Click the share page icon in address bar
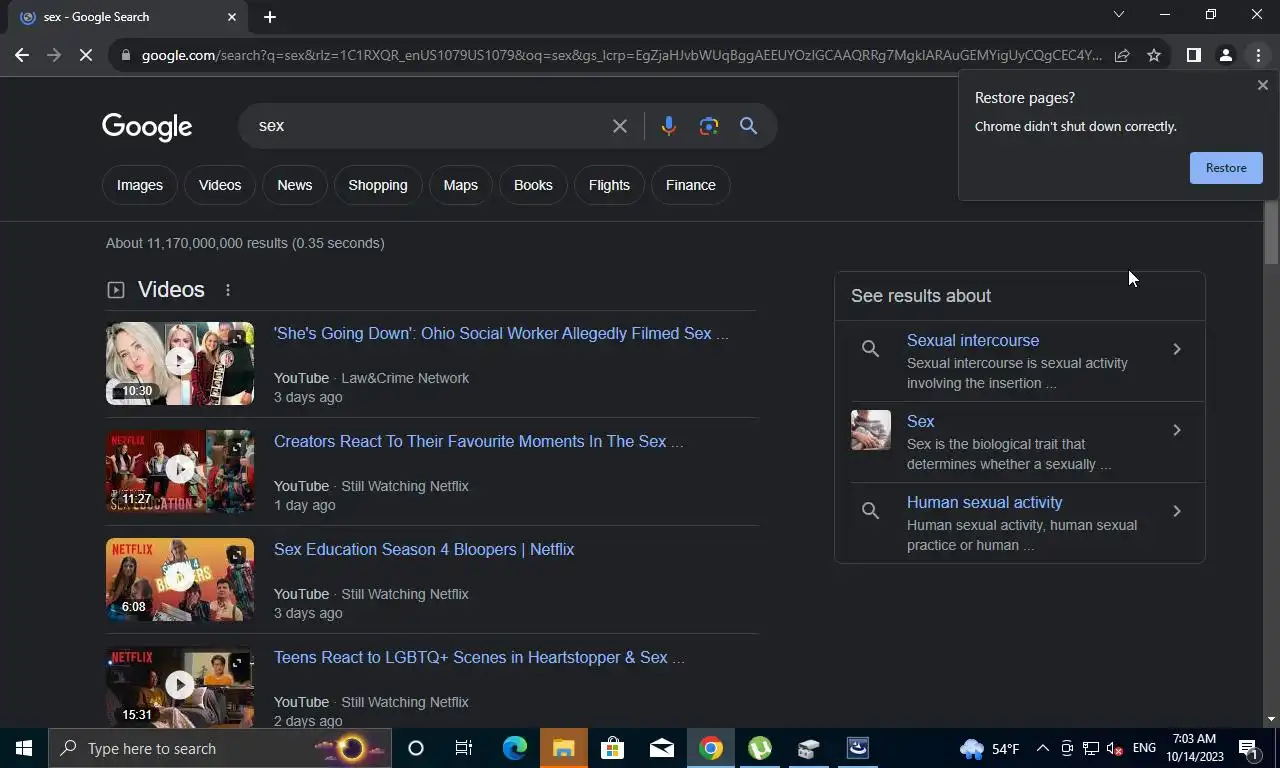 tap(1122, 55)
